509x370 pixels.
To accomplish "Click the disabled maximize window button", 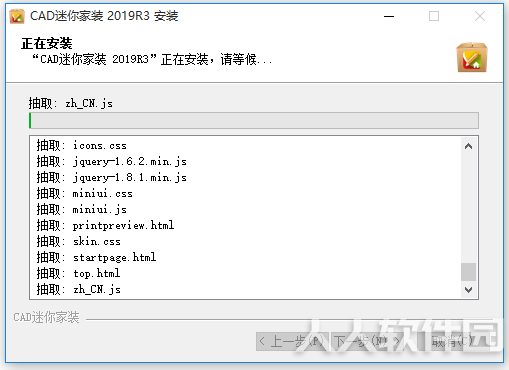I will pos(434,16).
